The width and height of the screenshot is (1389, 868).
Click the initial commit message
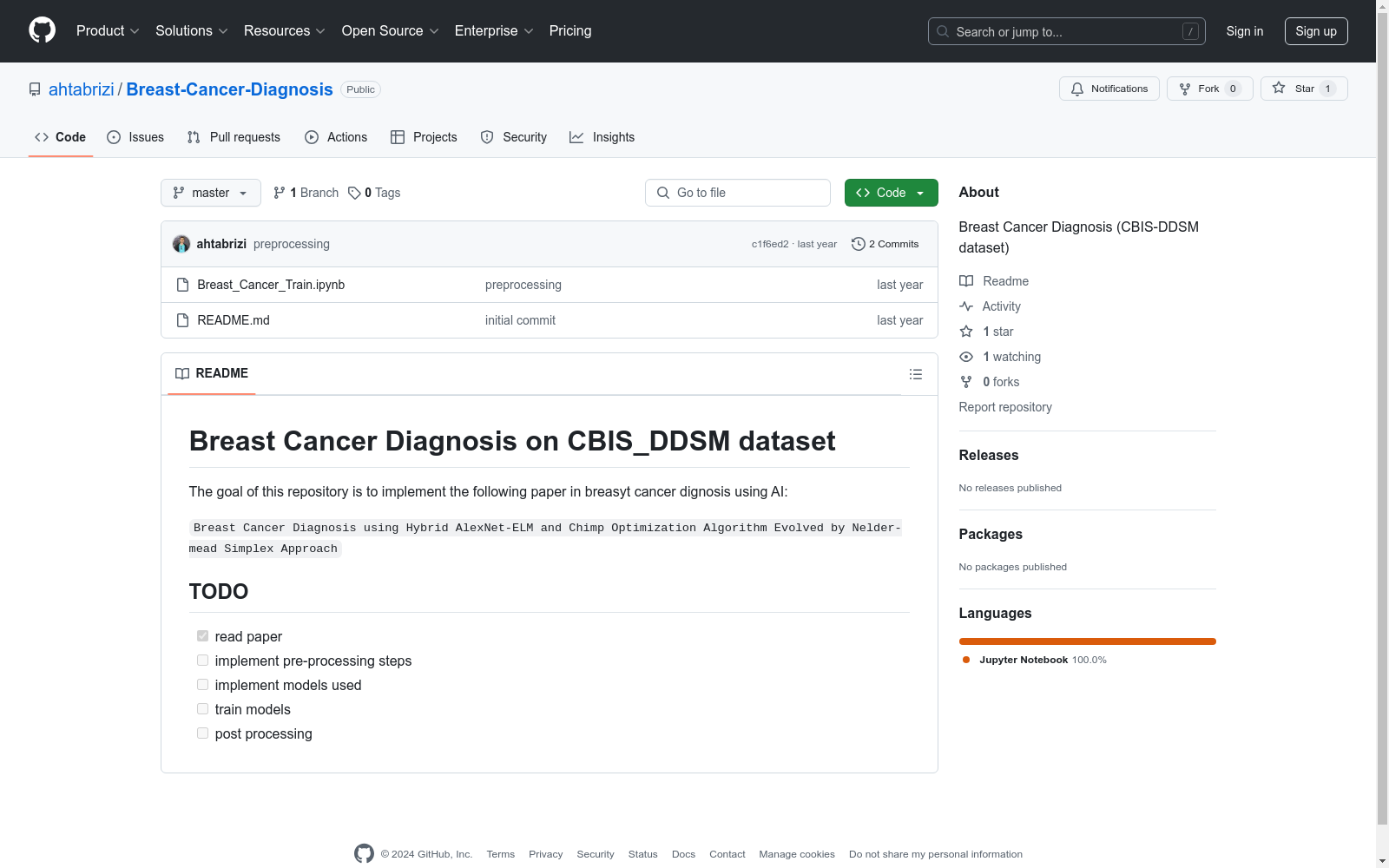coord(520,320)
